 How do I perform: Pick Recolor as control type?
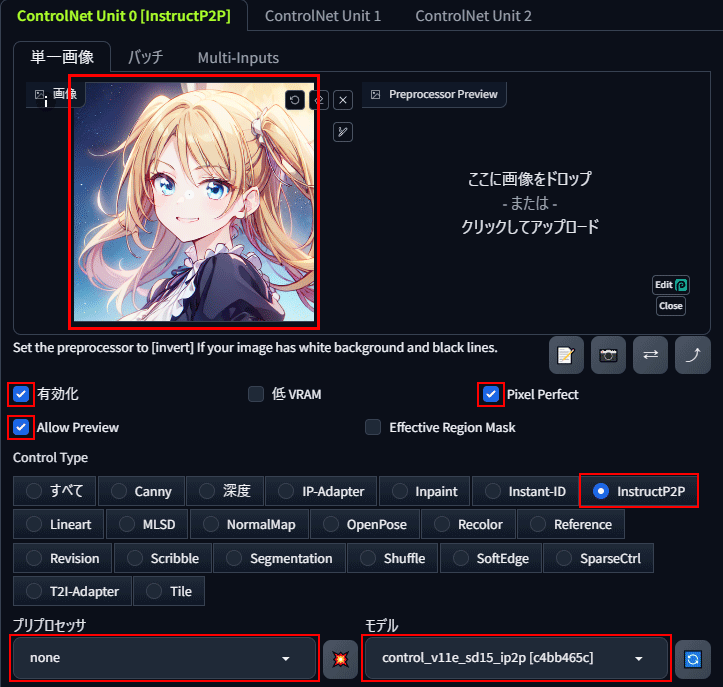point(468,524)
